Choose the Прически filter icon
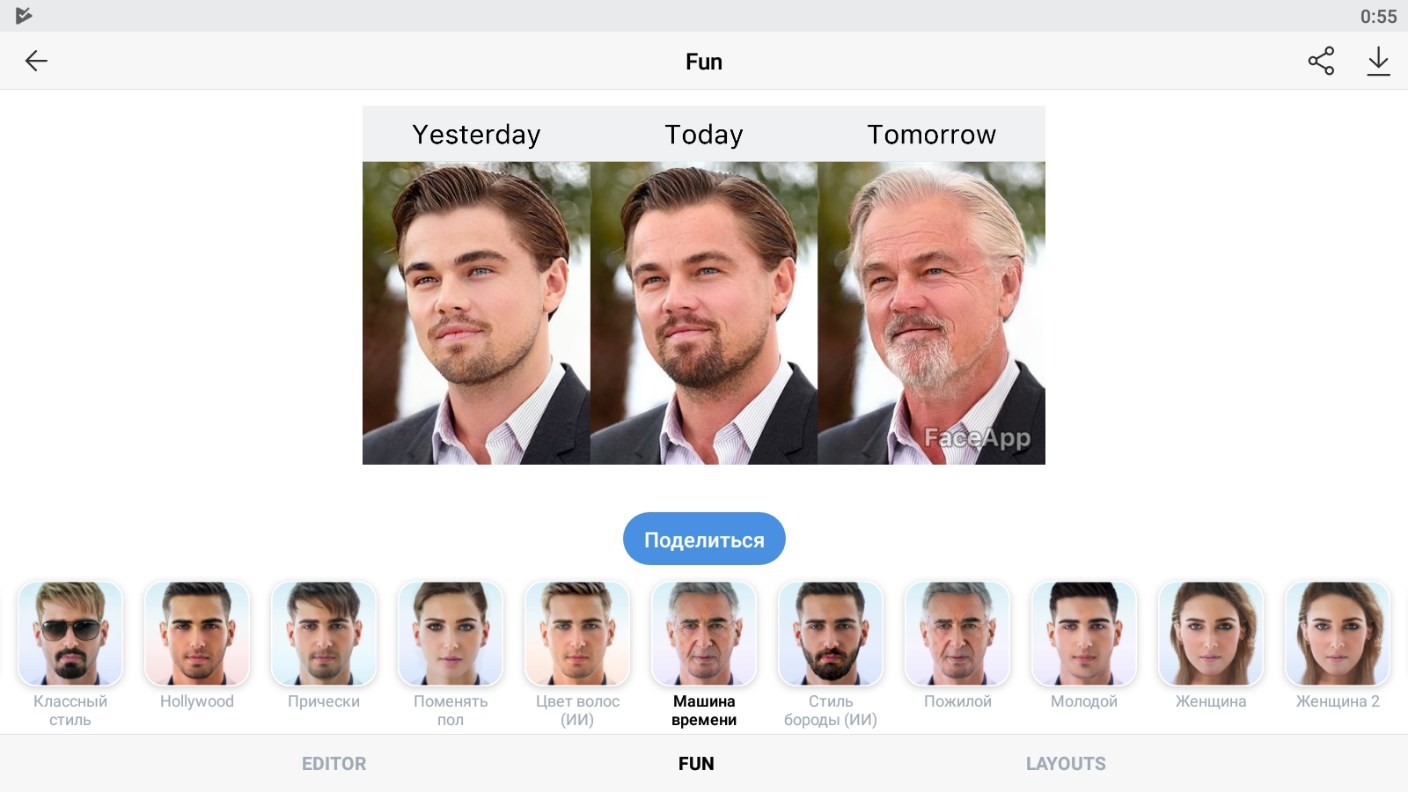 [x=324, y=634]
